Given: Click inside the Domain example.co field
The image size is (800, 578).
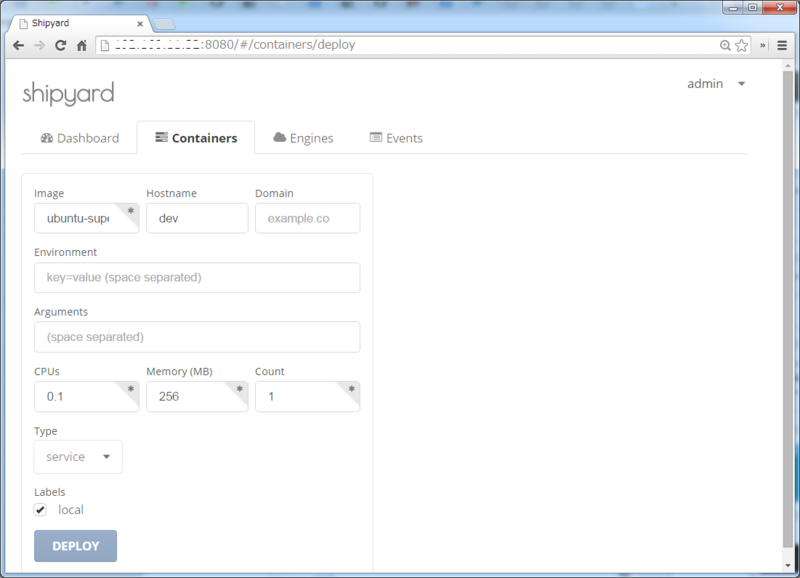Looking at the screenshot, I should (x=308, y=218).
